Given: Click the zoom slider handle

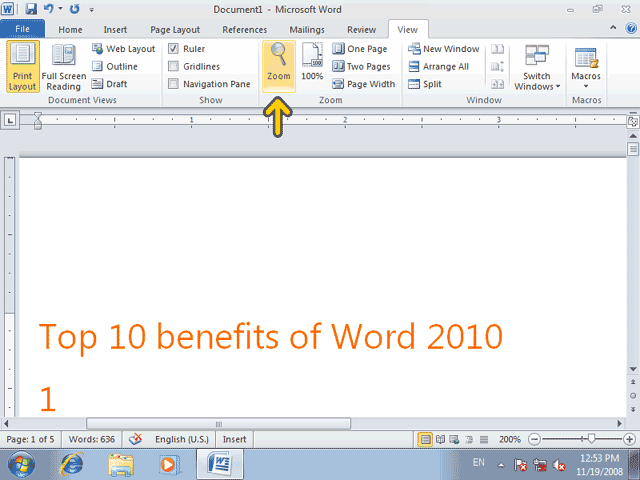Looking at the screenshot, I should click(591, 439).
